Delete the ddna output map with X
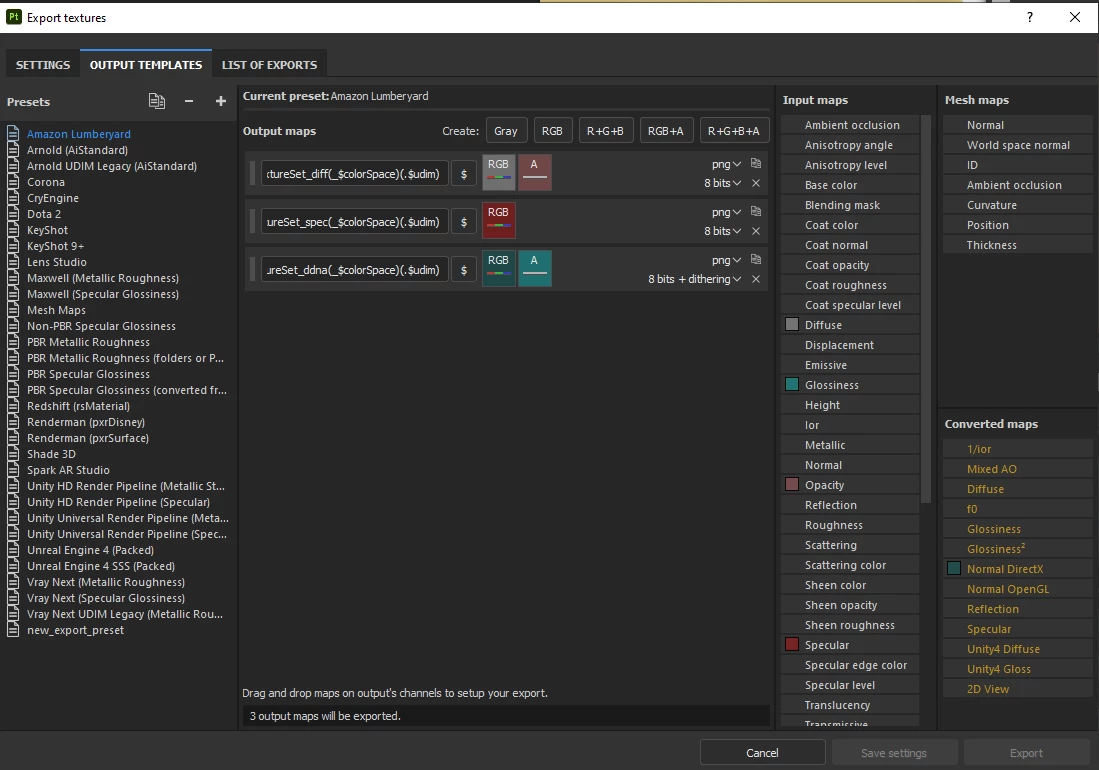Screen dimensions: 1099x770 [x=756, y=279]
